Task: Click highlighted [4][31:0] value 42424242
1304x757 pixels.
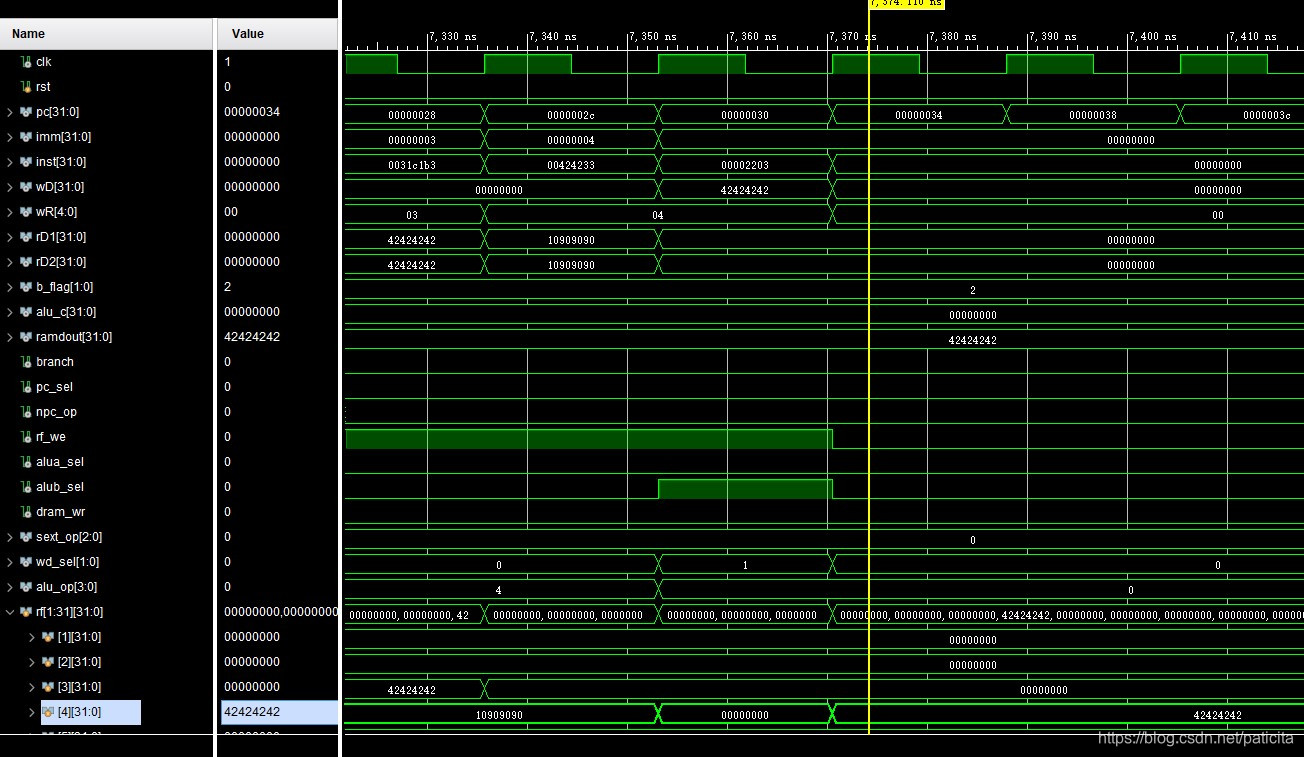Action: click(279, 712)
